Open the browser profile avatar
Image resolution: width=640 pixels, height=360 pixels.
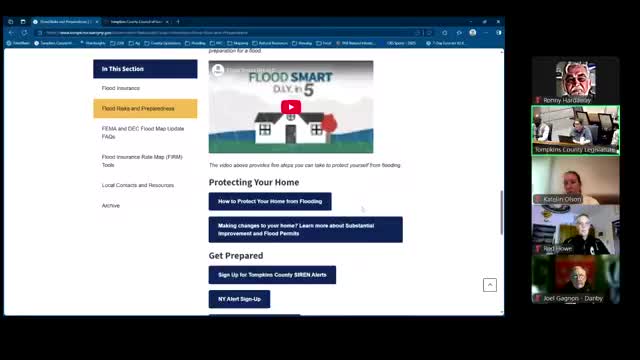click(x=473, y=33)
